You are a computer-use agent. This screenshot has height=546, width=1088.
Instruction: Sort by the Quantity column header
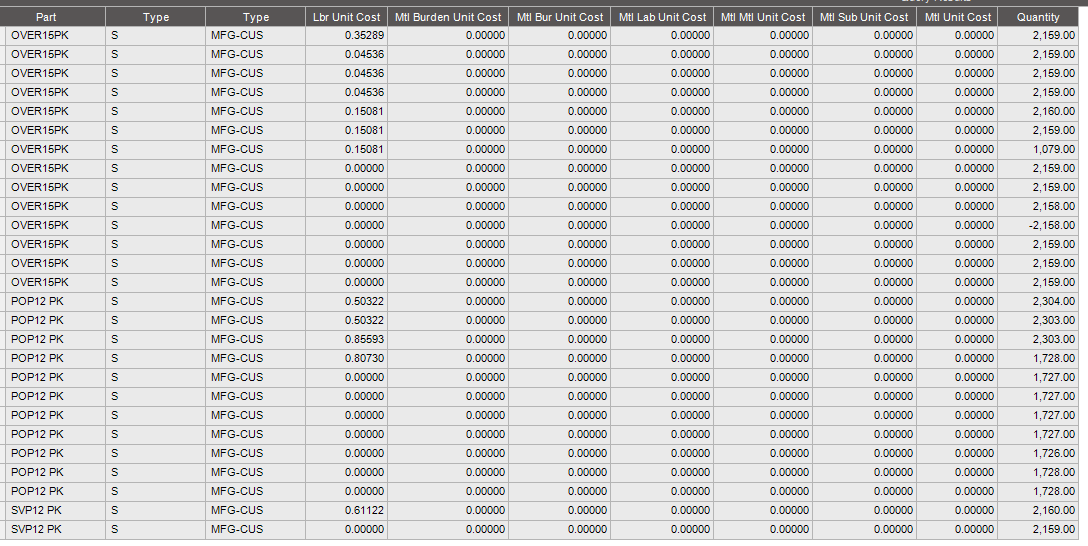coord(1038,17)
